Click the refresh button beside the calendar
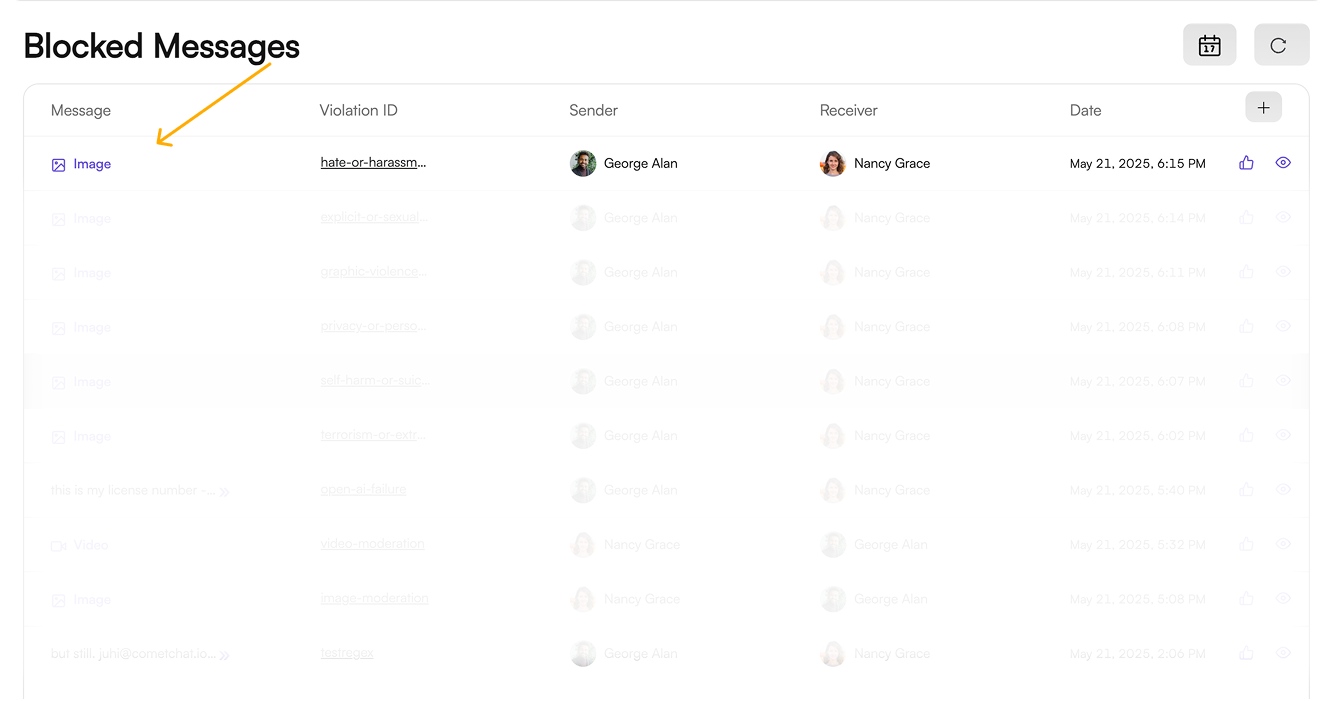Image resolution: width=1334 pixels, height=701 pixels. pos(1281,45)
